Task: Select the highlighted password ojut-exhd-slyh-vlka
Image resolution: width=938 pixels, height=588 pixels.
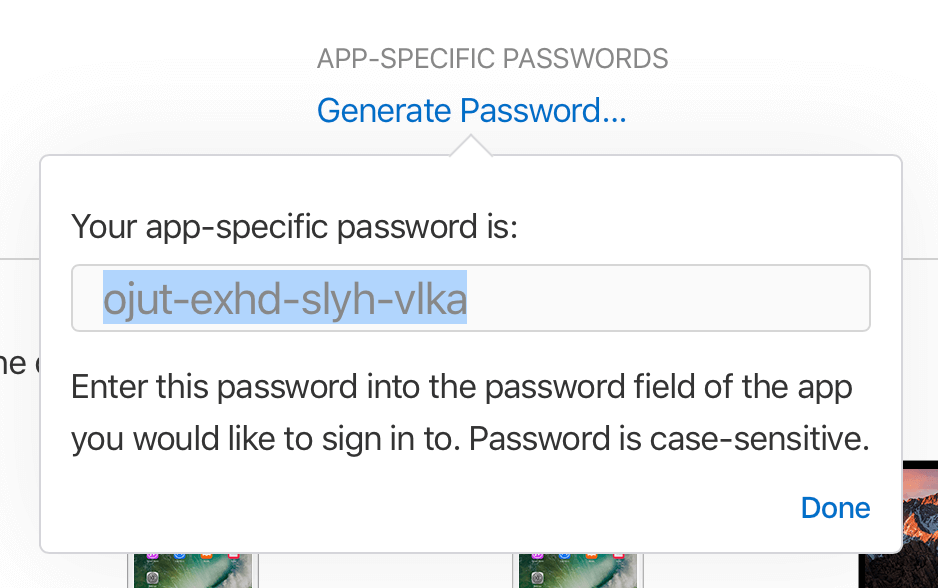Action: (285, 297)
